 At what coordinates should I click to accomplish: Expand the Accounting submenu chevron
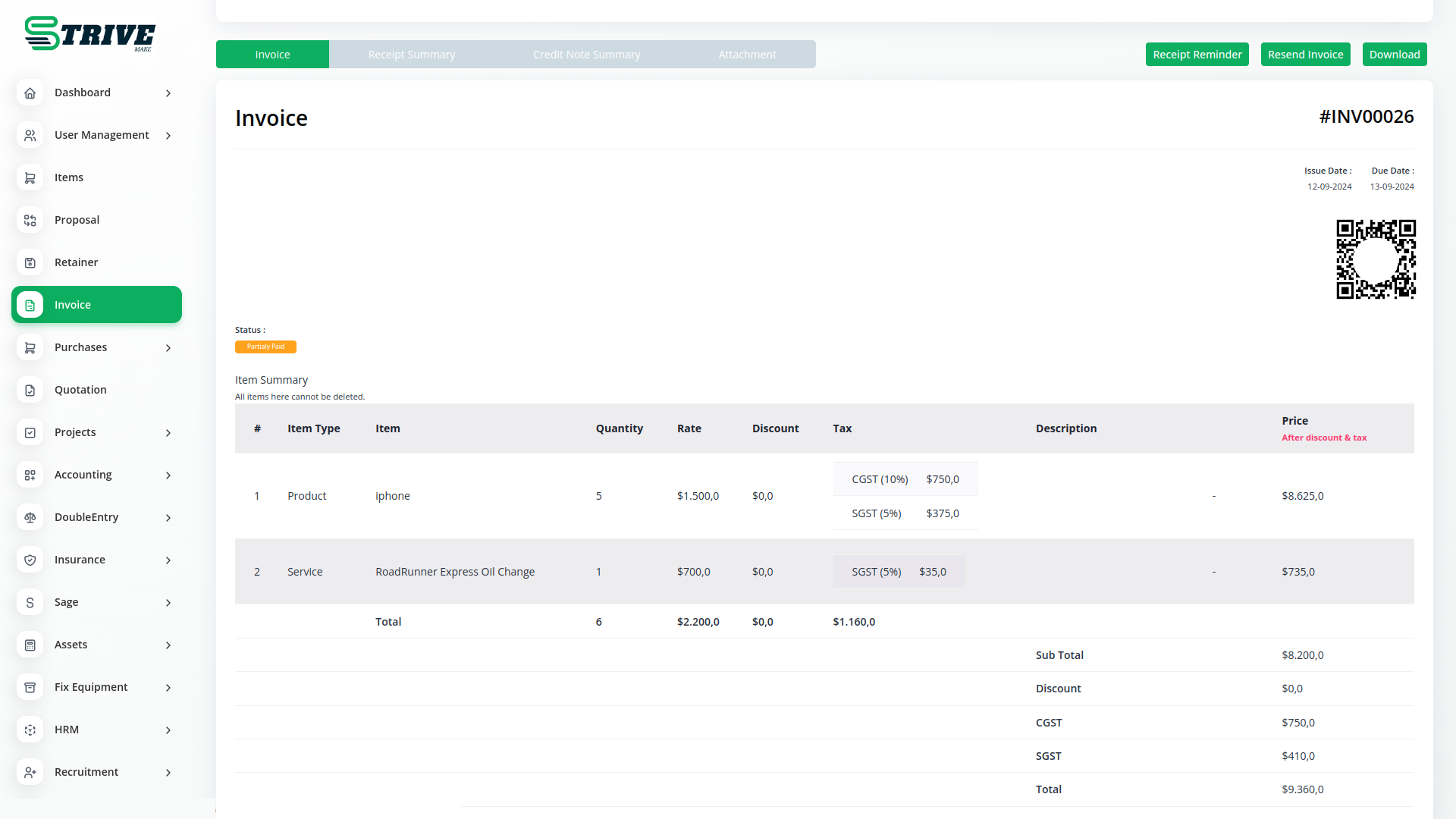pyautogui.click(x=168, y=475)
